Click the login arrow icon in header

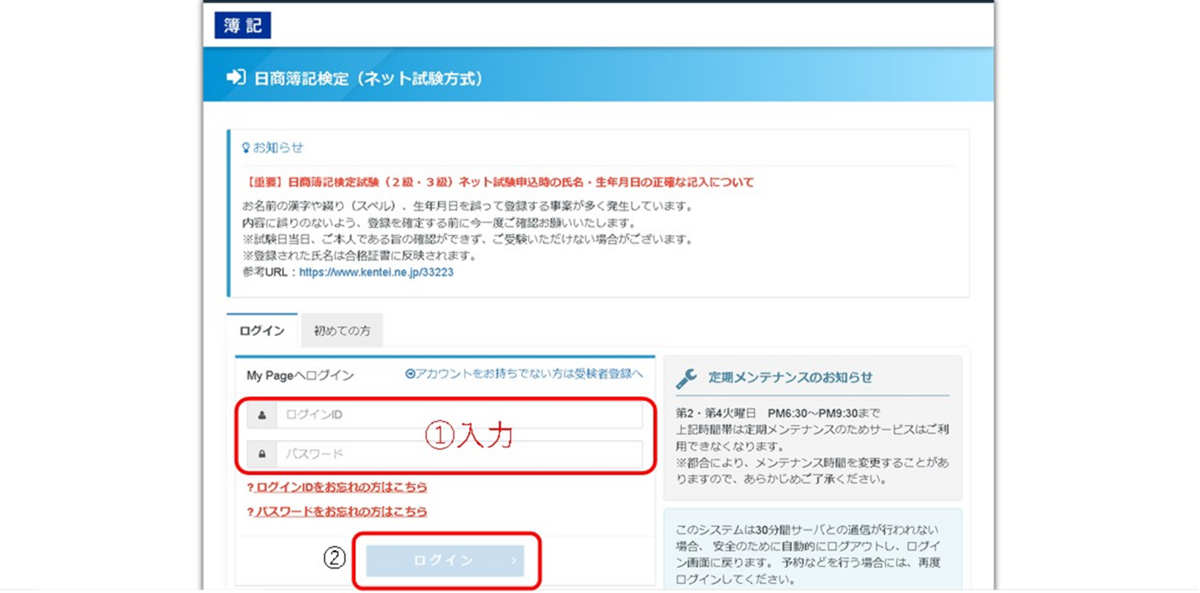coord(236,77)
